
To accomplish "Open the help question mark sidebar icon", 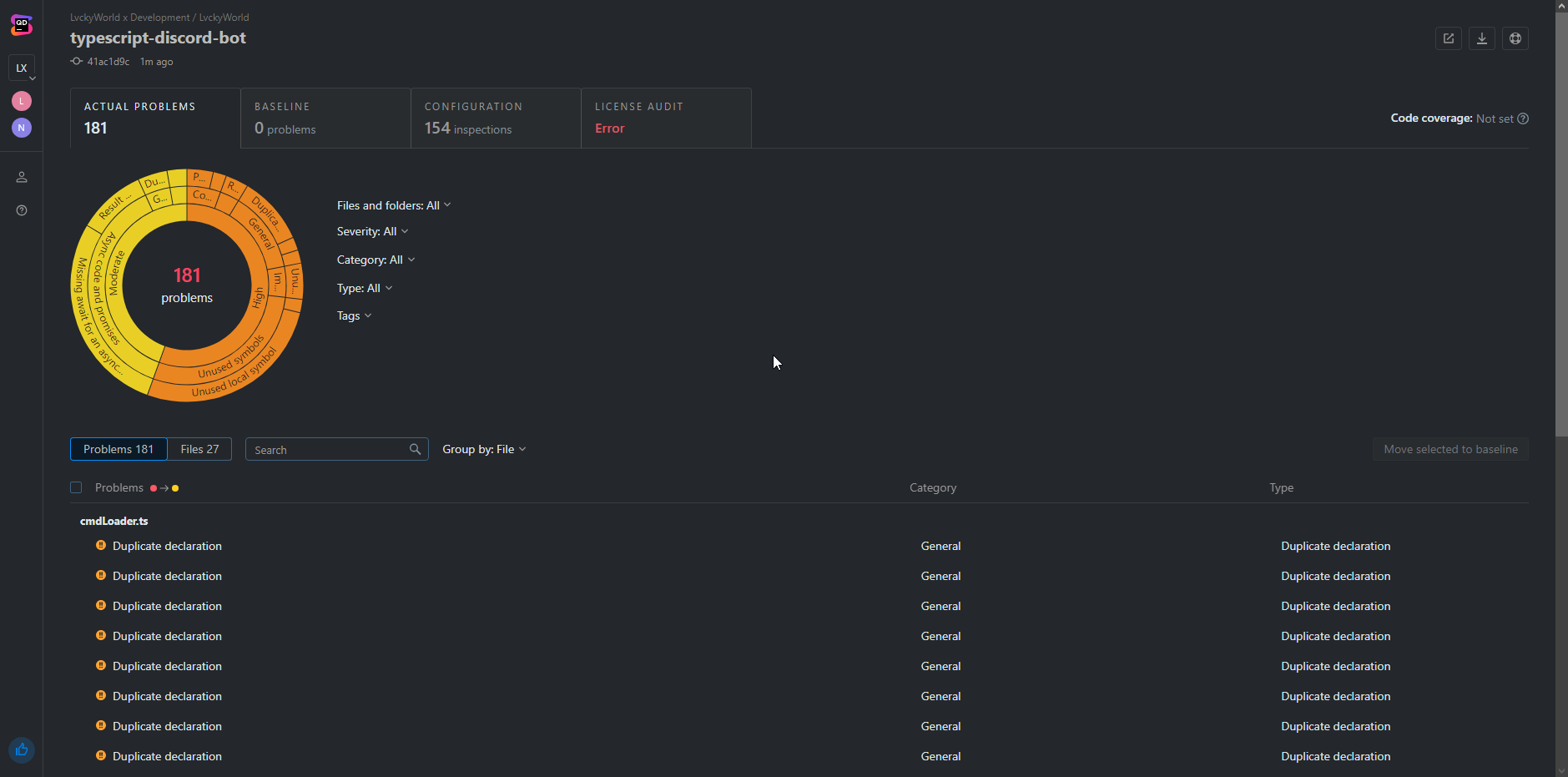I will pos(22,210).
